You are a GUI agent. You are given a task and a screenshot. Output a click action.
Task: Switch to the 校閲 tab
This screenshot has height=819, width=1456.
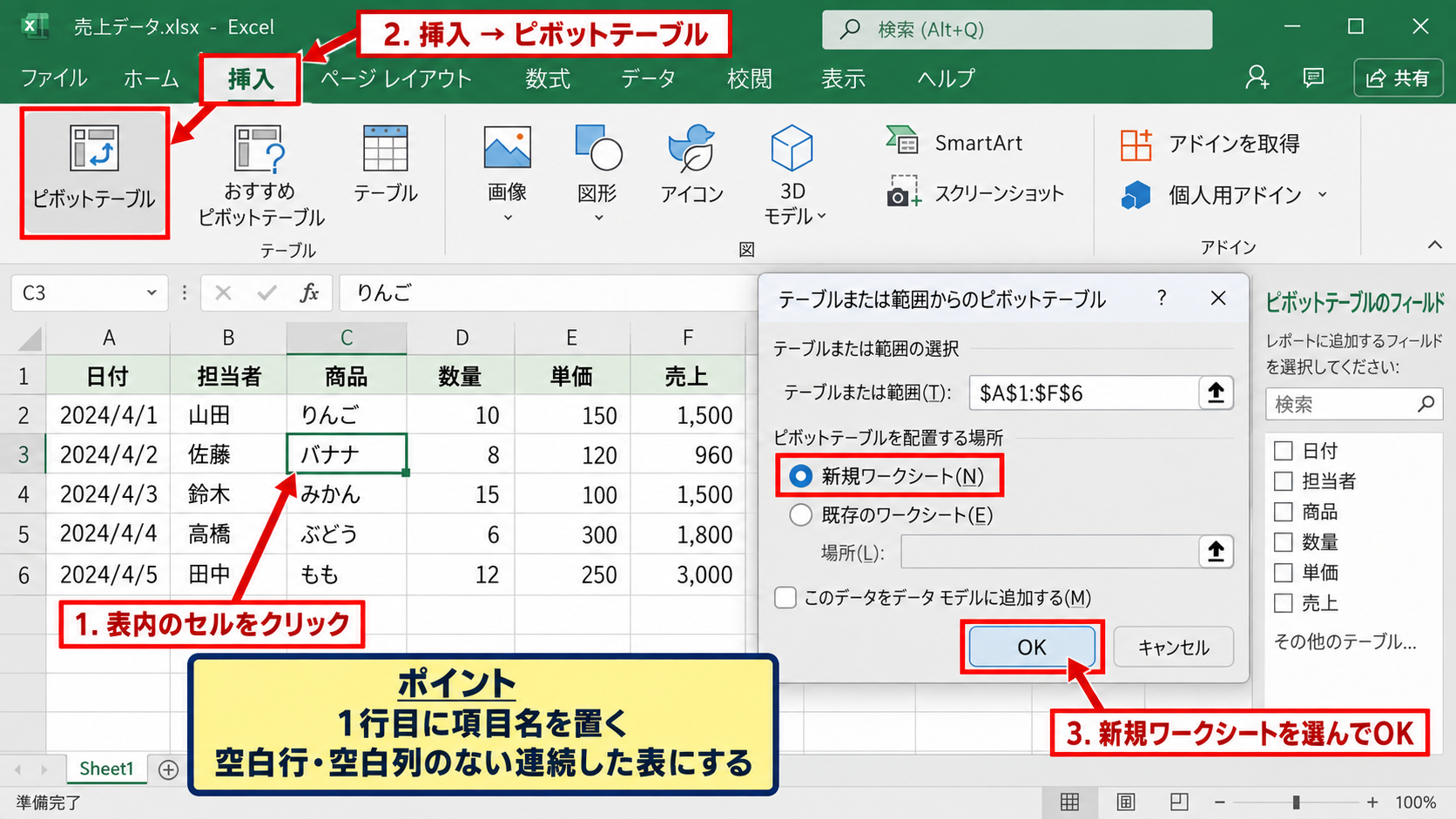(x=750, y=78)
